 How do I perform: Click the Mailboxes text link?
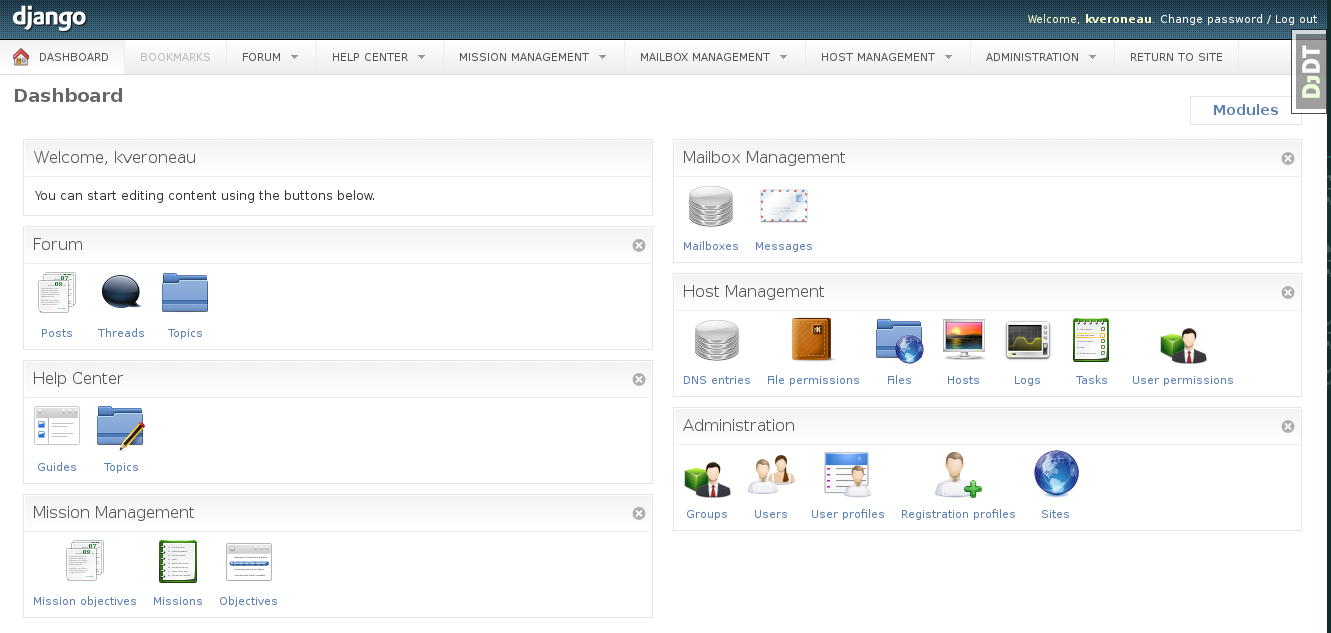pyautogui.click(x=711, y=246)
